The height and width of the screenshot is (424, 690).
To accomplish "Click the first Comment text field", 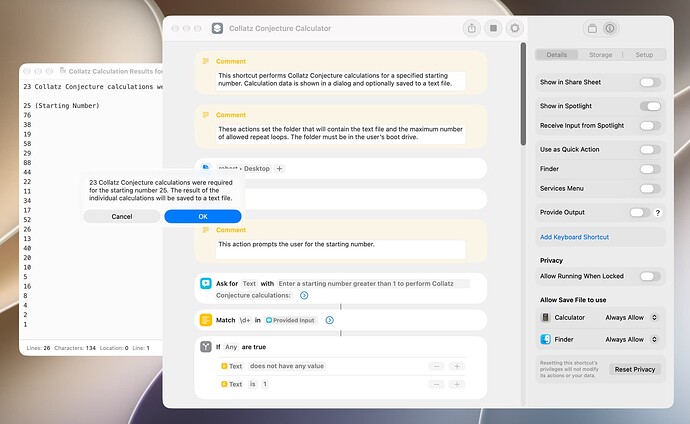I will click(x=341, y=81).
